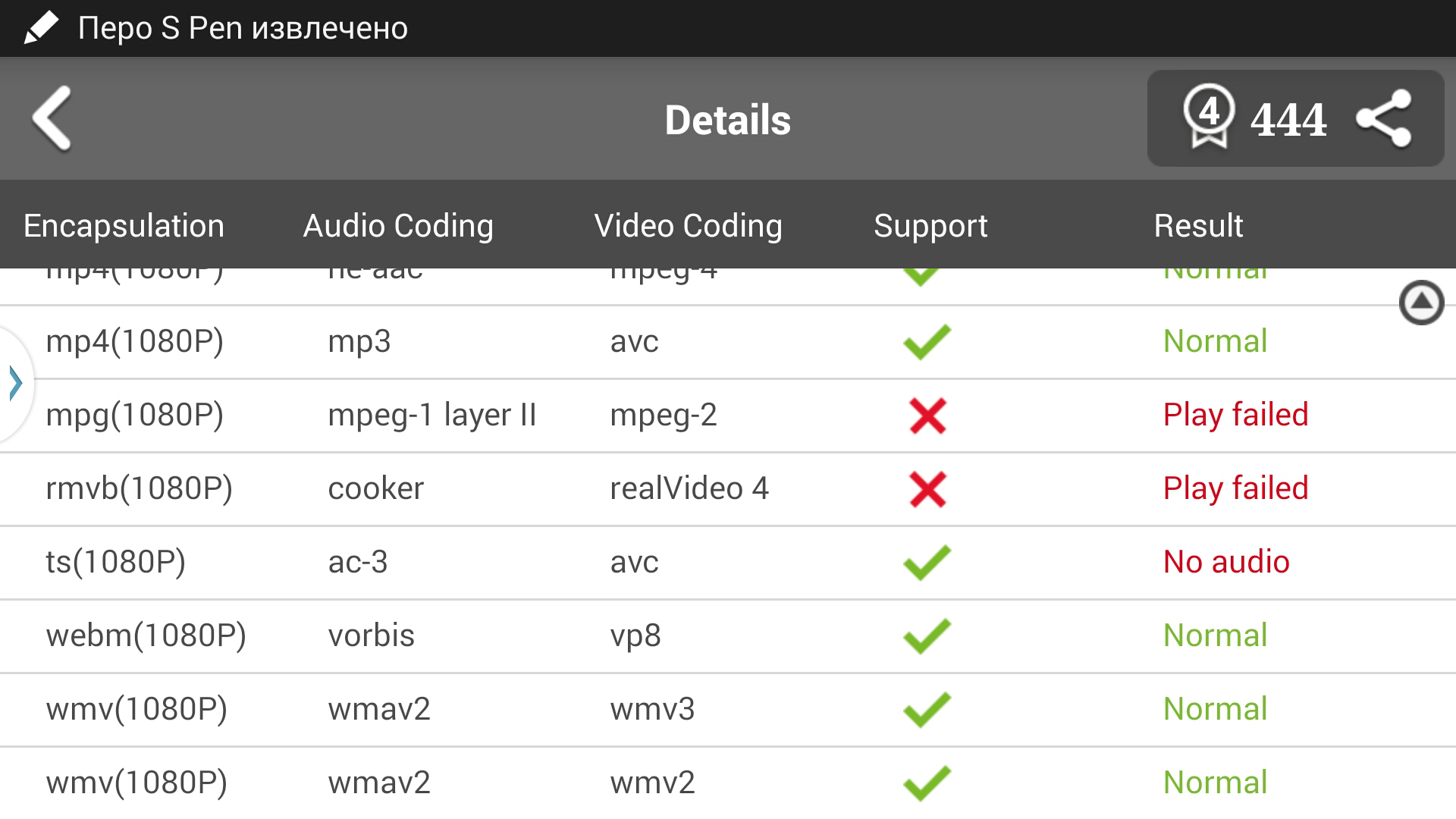Tap the share icon

(x=1383, y=118)
